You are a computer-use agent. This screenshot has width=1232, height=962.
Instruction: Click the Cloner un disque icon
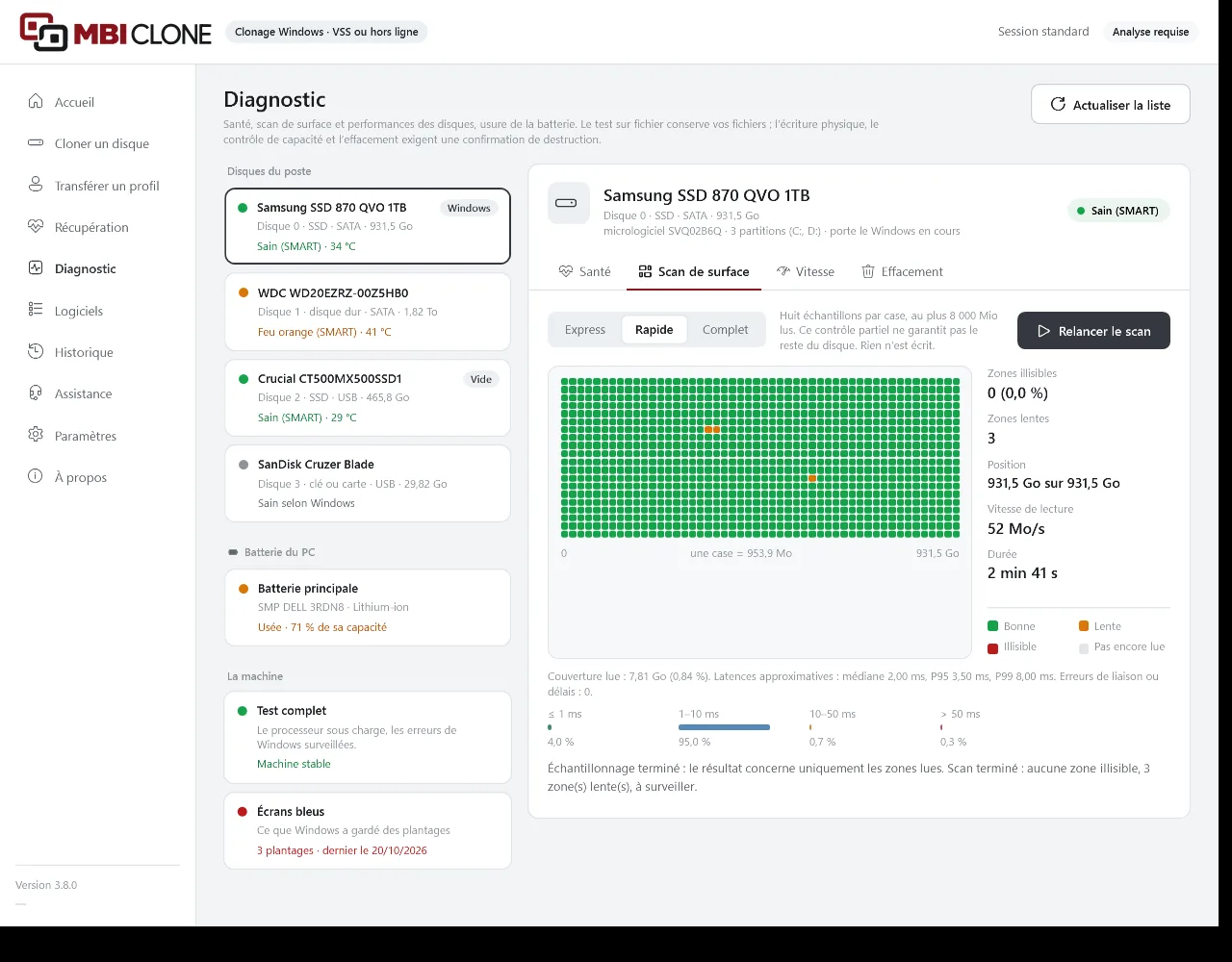click(36, 143)
